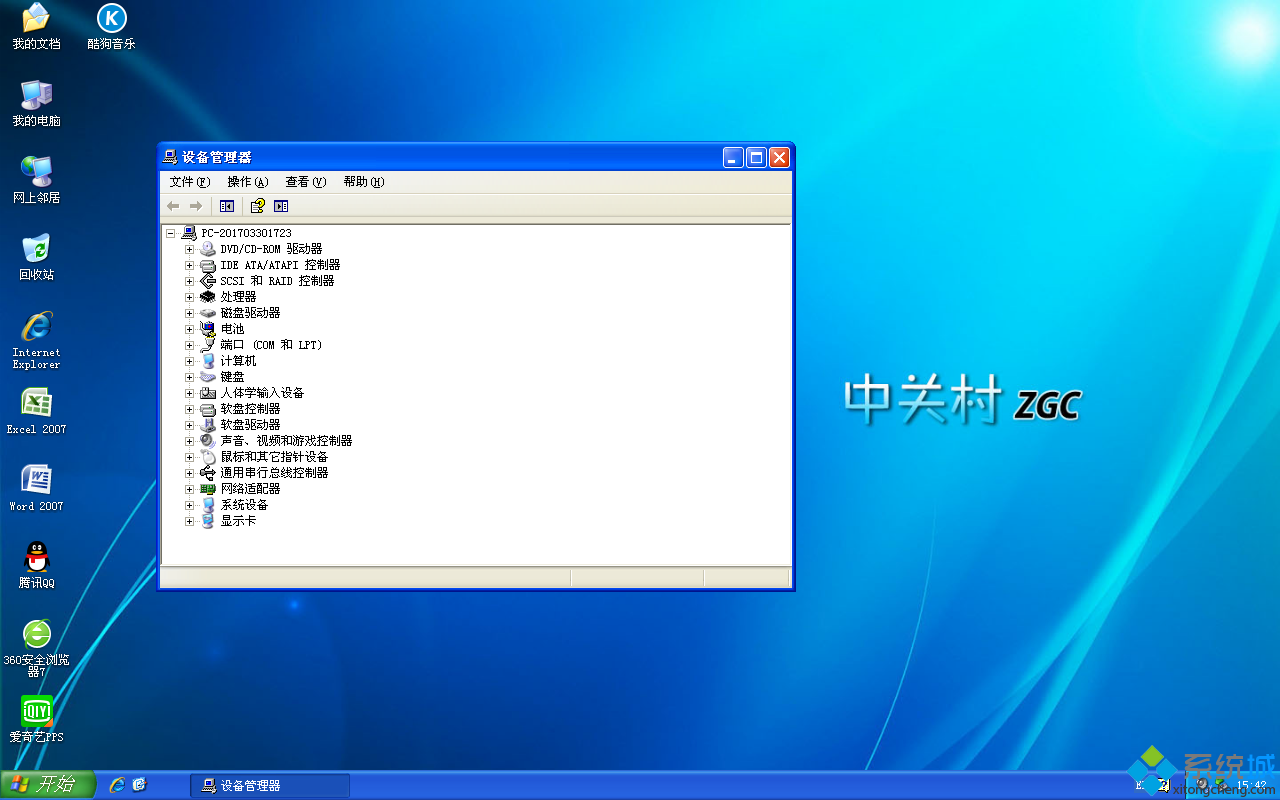Expand the DVD/CD-ROM 驱动器 node

[189, 249]
